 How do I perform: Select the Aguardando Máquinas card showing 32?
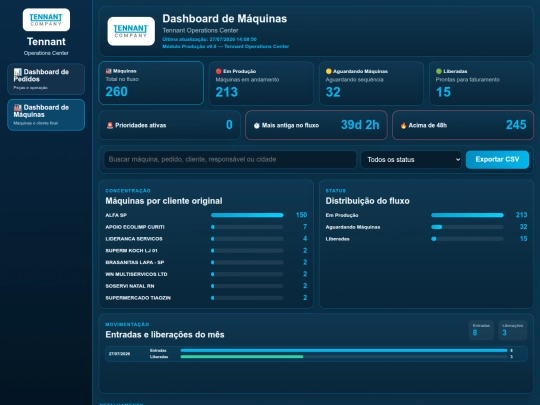[x=371, y=83]
